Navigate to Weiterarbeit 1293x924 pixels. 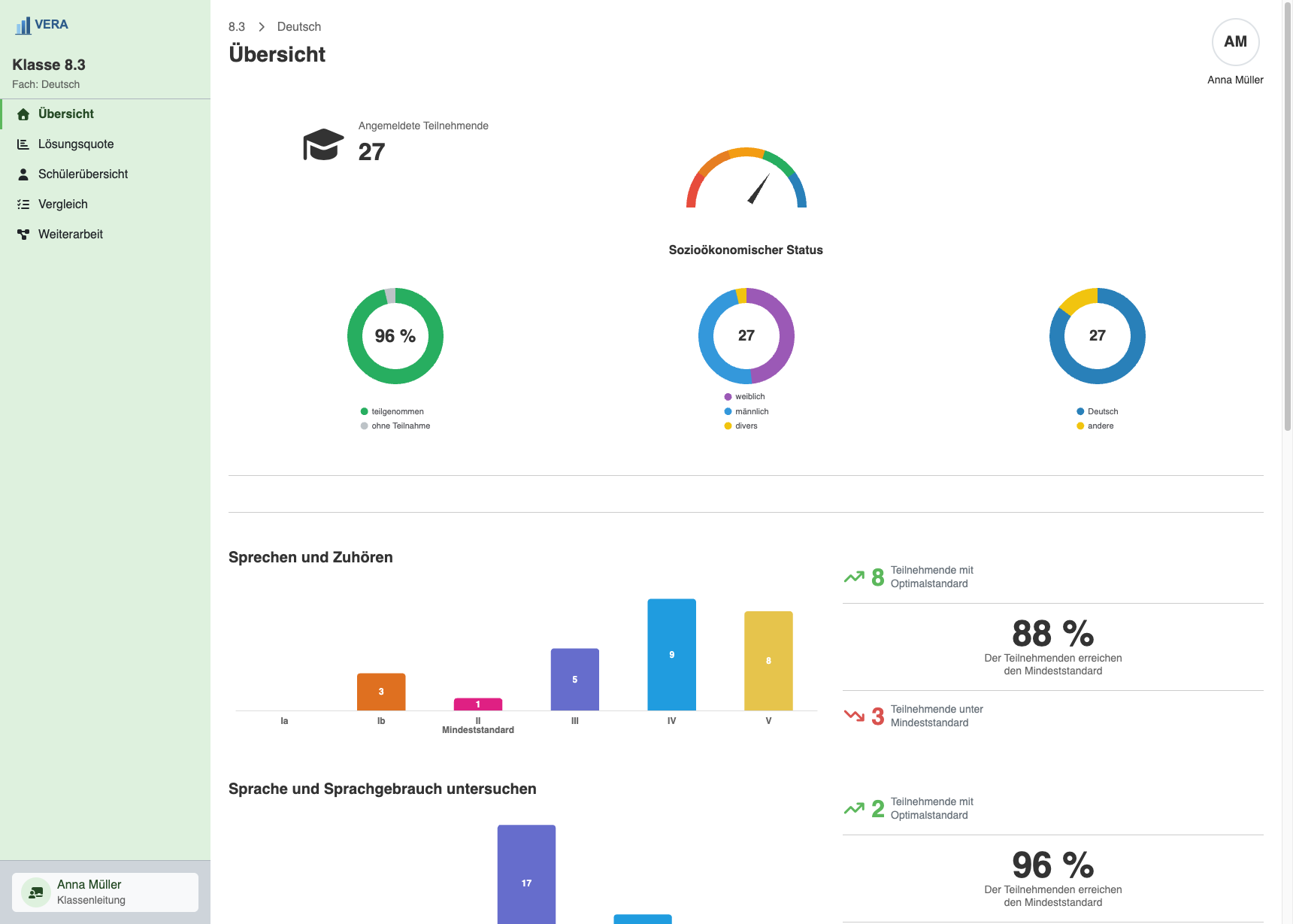pos(106,235)
